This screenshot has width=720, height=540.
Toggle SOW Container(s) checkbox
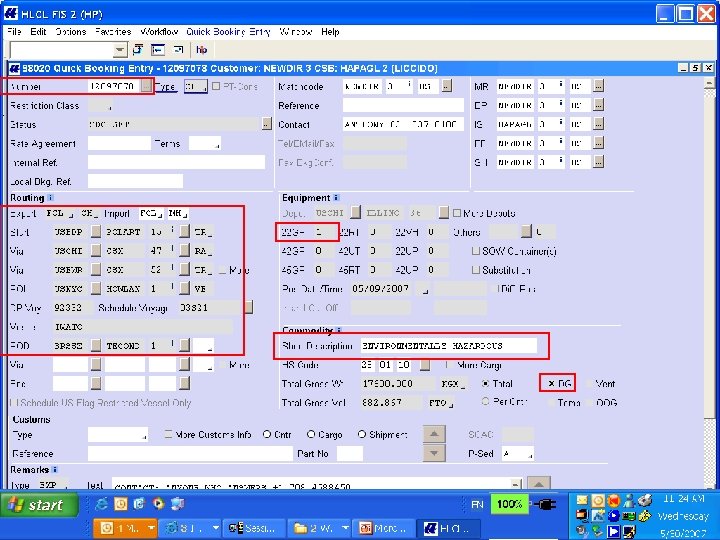pos(476,251)
